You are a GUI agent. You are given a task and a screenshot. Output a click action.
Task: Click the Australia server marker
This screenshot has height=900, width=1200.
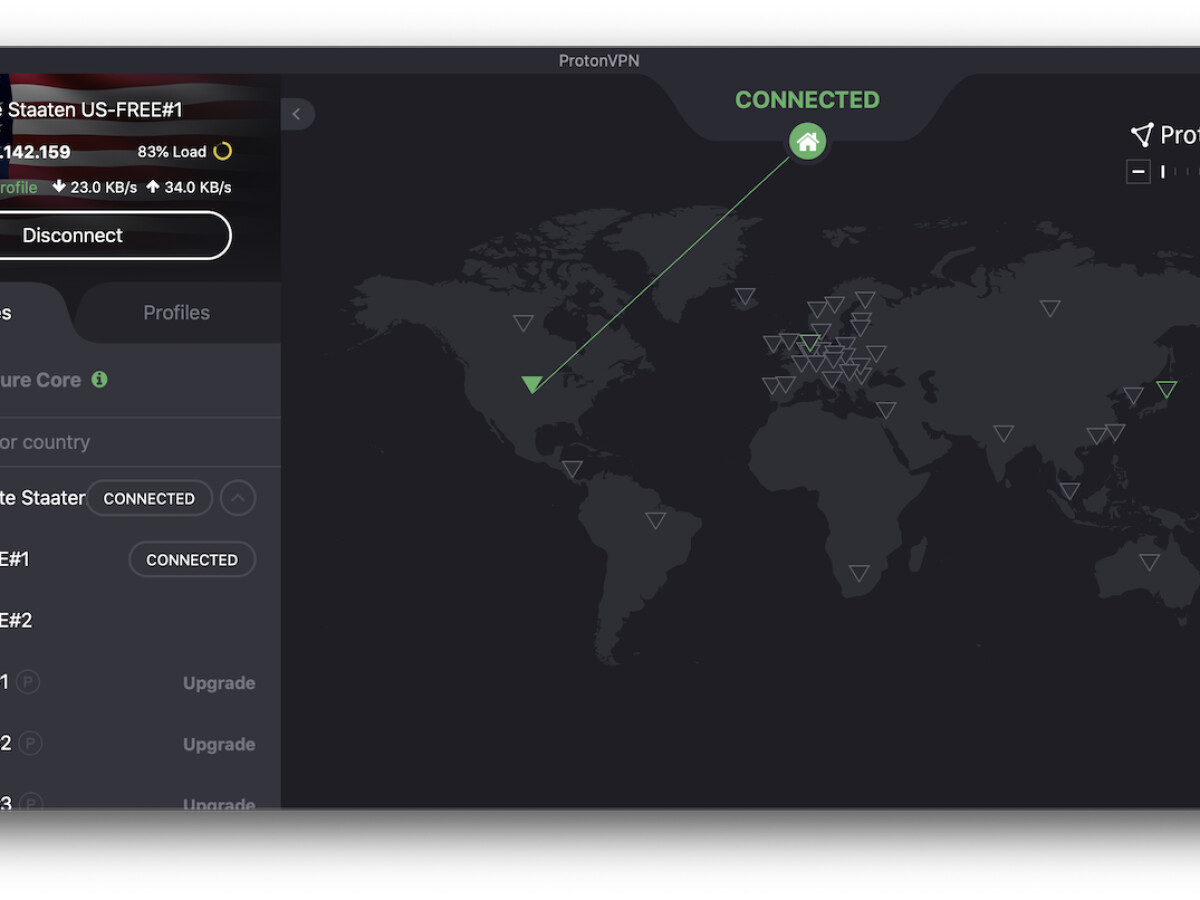(x=1149, y=562)
